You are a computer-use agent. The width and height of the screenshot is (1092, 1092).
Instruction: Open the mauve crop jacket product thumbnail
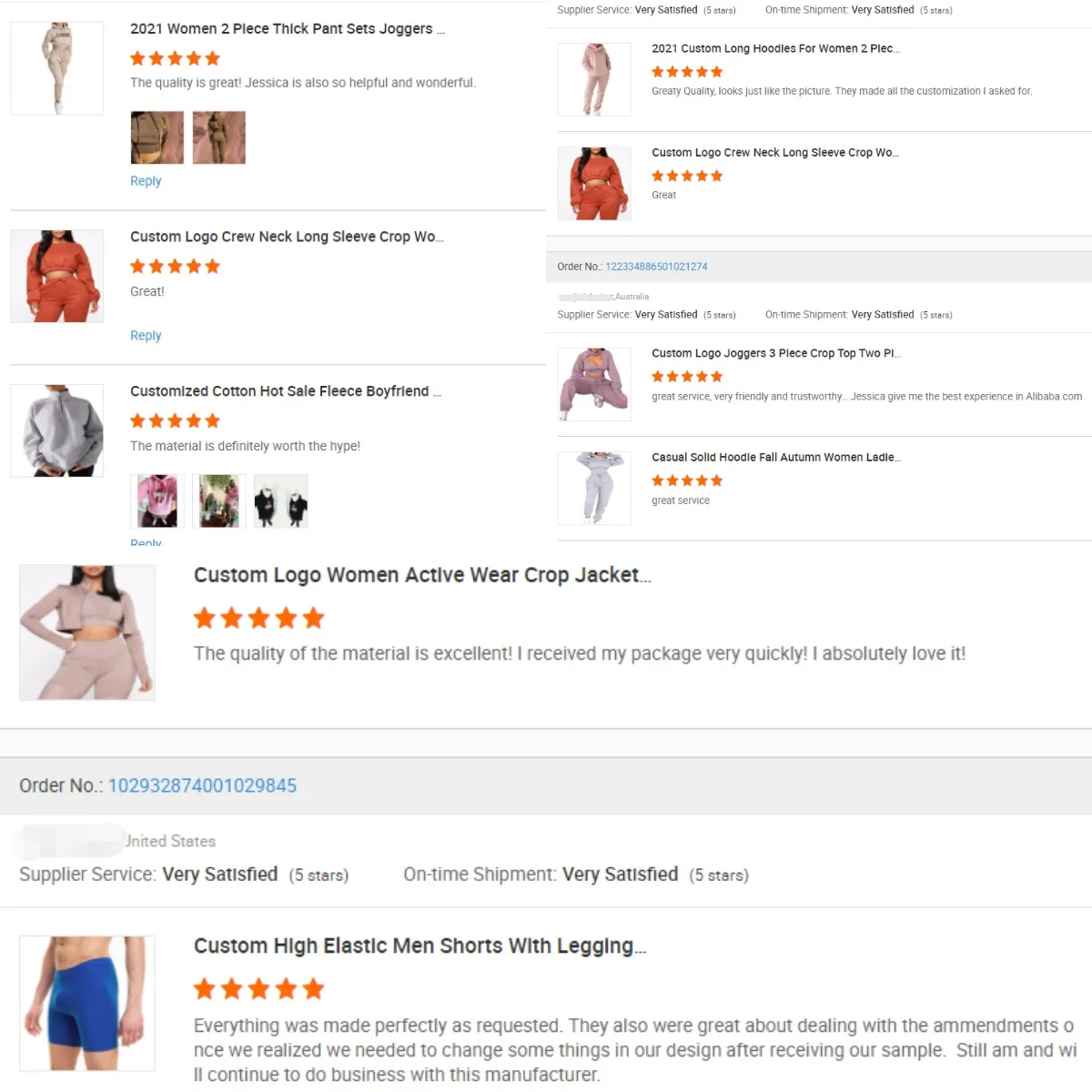pos(87,632)
